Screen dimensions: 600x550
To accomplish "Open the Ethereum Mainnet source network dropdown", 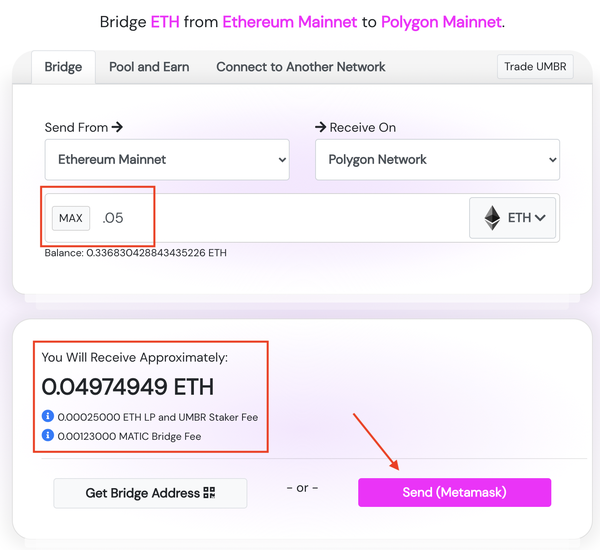I will (167, 159).
